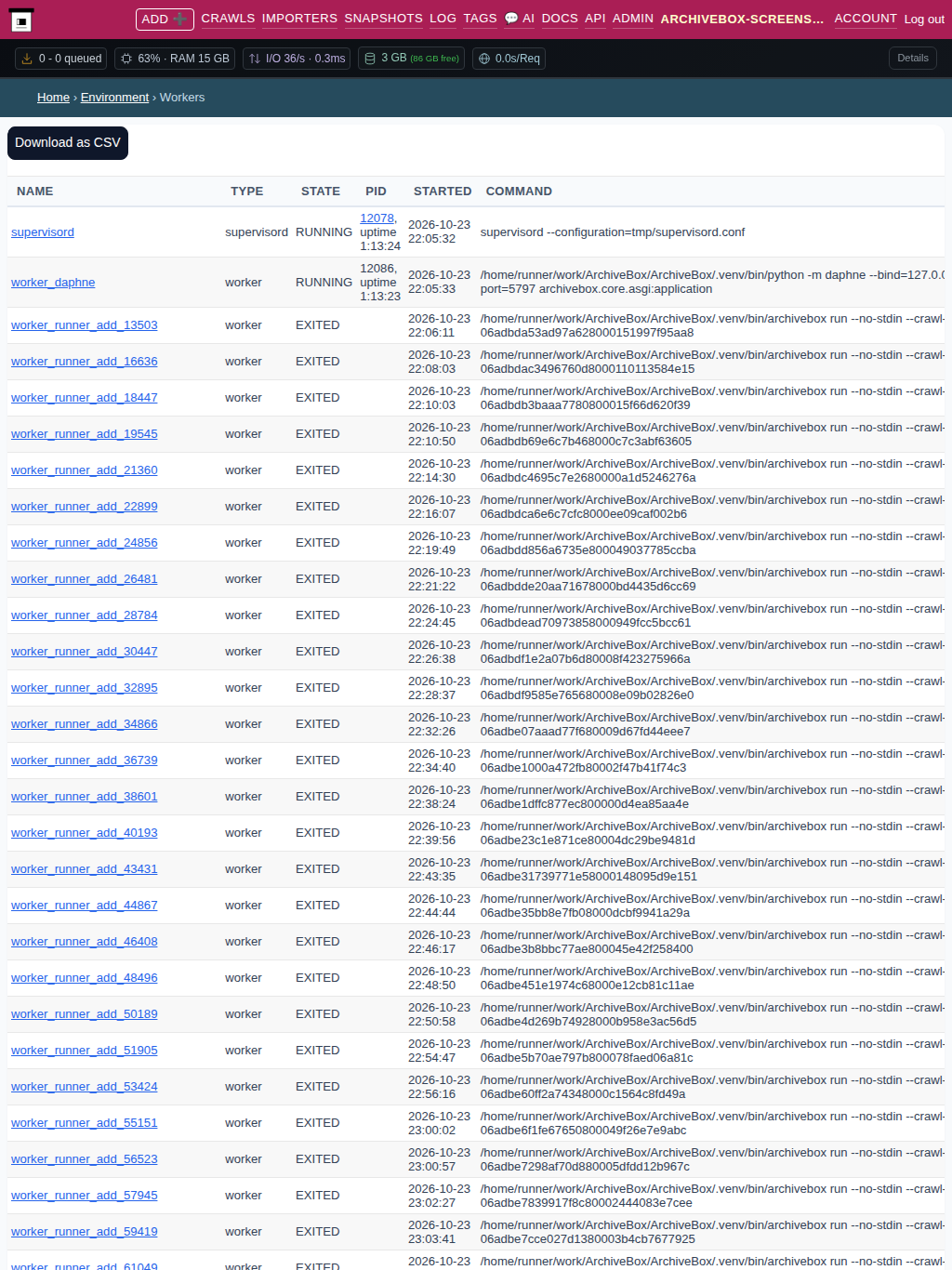Go to the ADMIN section
The image size is (952, 1270).
point(633,19)
